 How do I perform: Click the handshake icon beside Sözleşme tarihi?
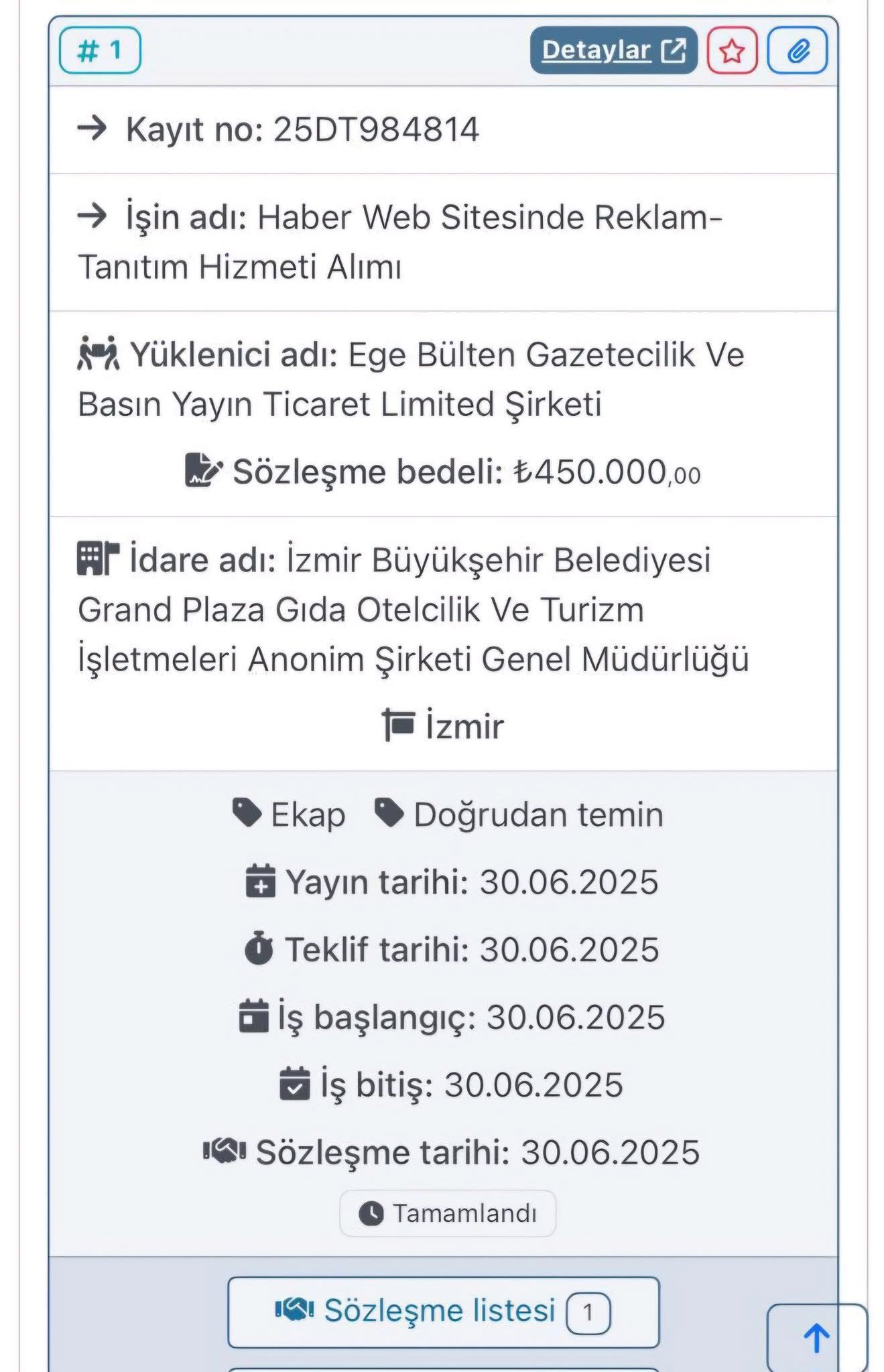tap(225, 1151)
